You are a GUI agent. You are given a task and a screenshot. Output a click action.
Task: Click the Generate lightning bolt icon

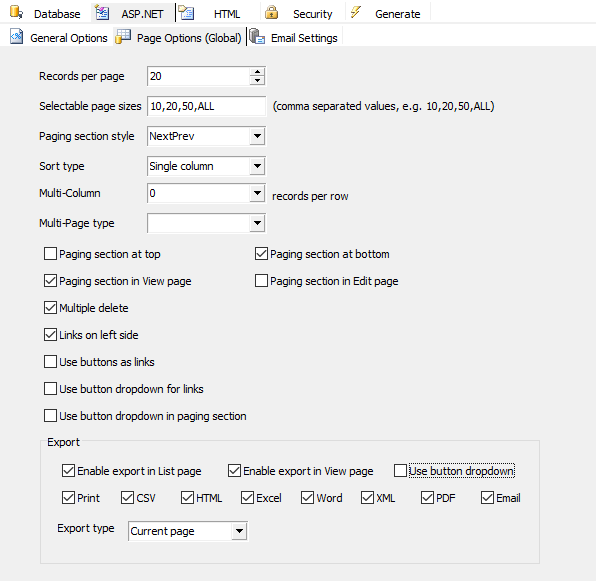click(356, 12)
